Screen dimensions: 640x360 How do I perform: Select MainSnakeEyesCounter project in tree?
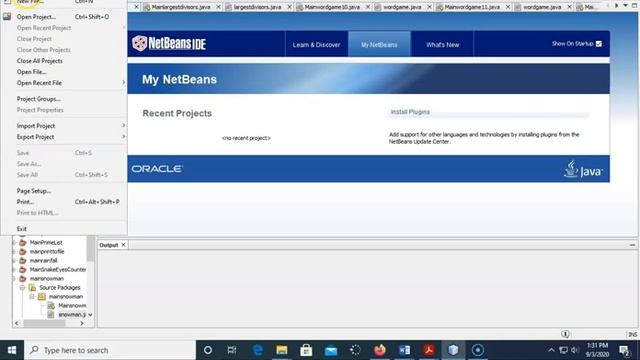58,269
